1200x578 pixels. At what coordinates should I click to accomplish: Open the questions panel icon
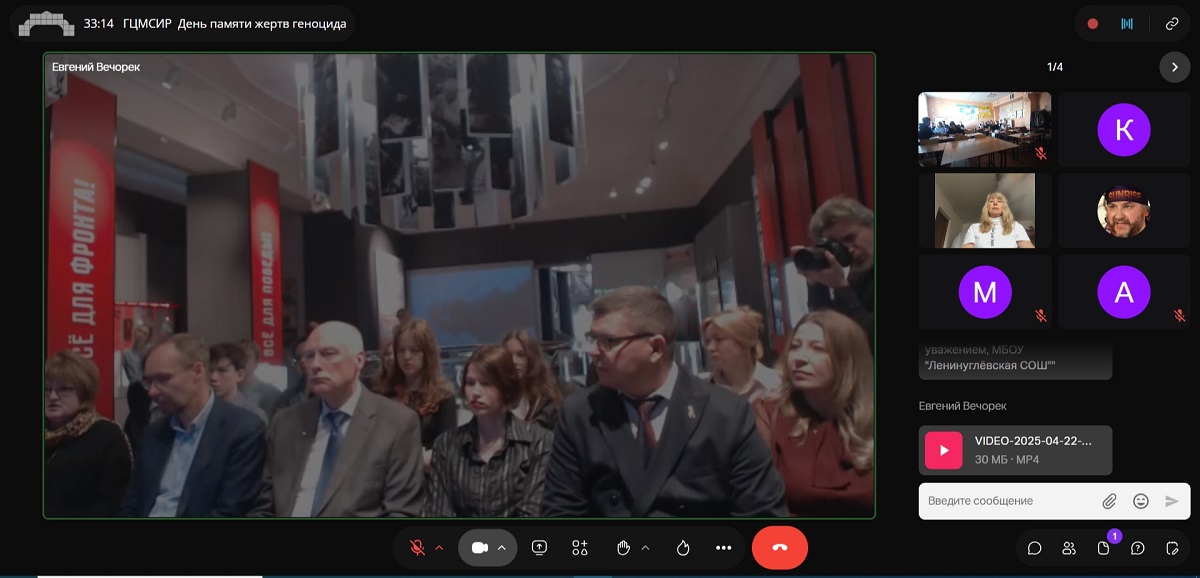(x=1137, y=548)
